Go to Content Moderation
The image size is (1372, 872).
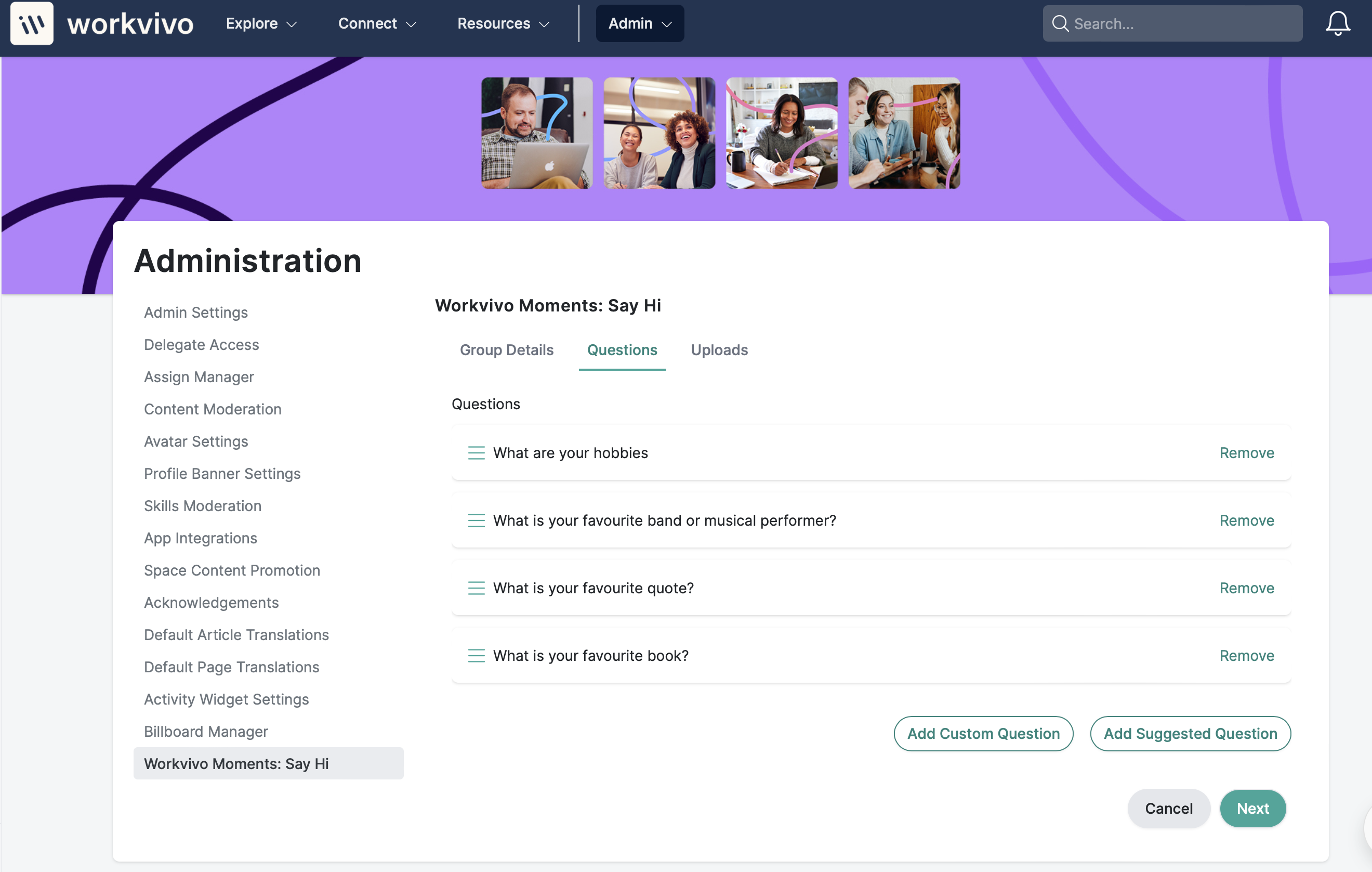pos(213,409)
